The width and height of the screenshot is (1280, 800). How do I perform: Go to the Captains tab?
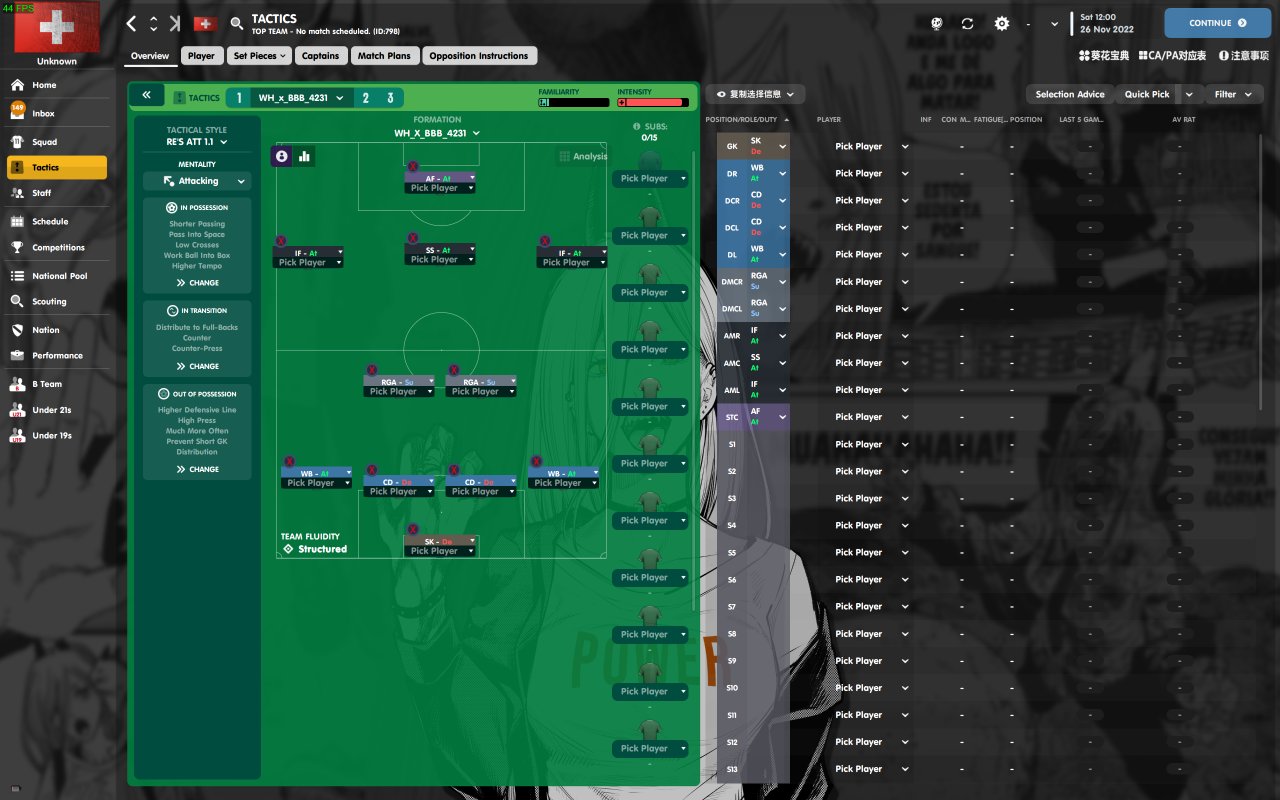321,56
